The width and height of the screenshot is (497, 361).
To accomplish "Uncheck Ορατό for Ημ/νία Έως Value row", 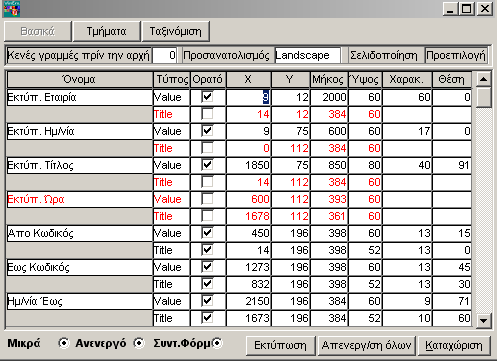I will tap(207, 301).
